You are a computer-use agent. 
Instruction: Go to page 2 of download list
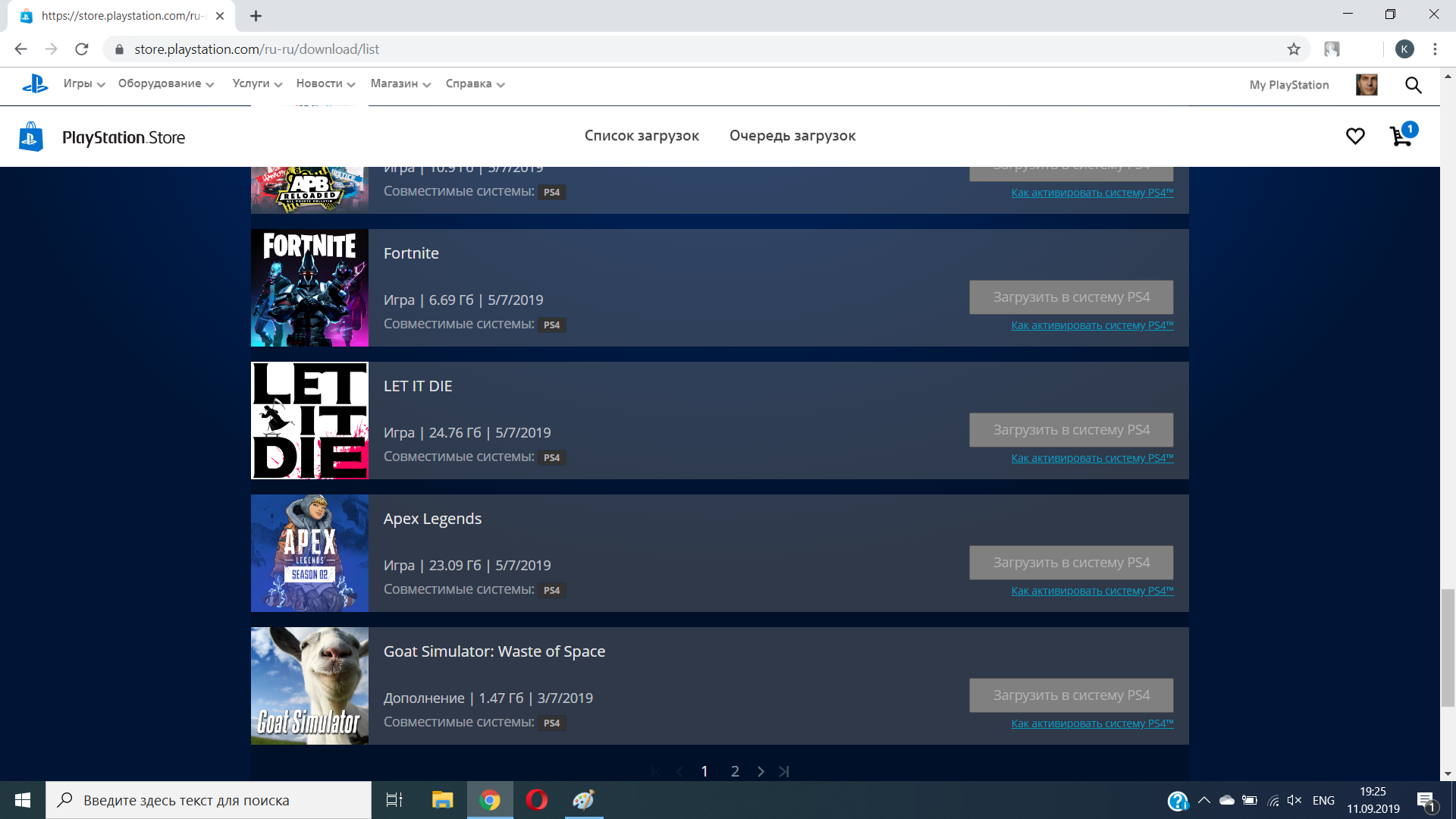click(735, 771)
